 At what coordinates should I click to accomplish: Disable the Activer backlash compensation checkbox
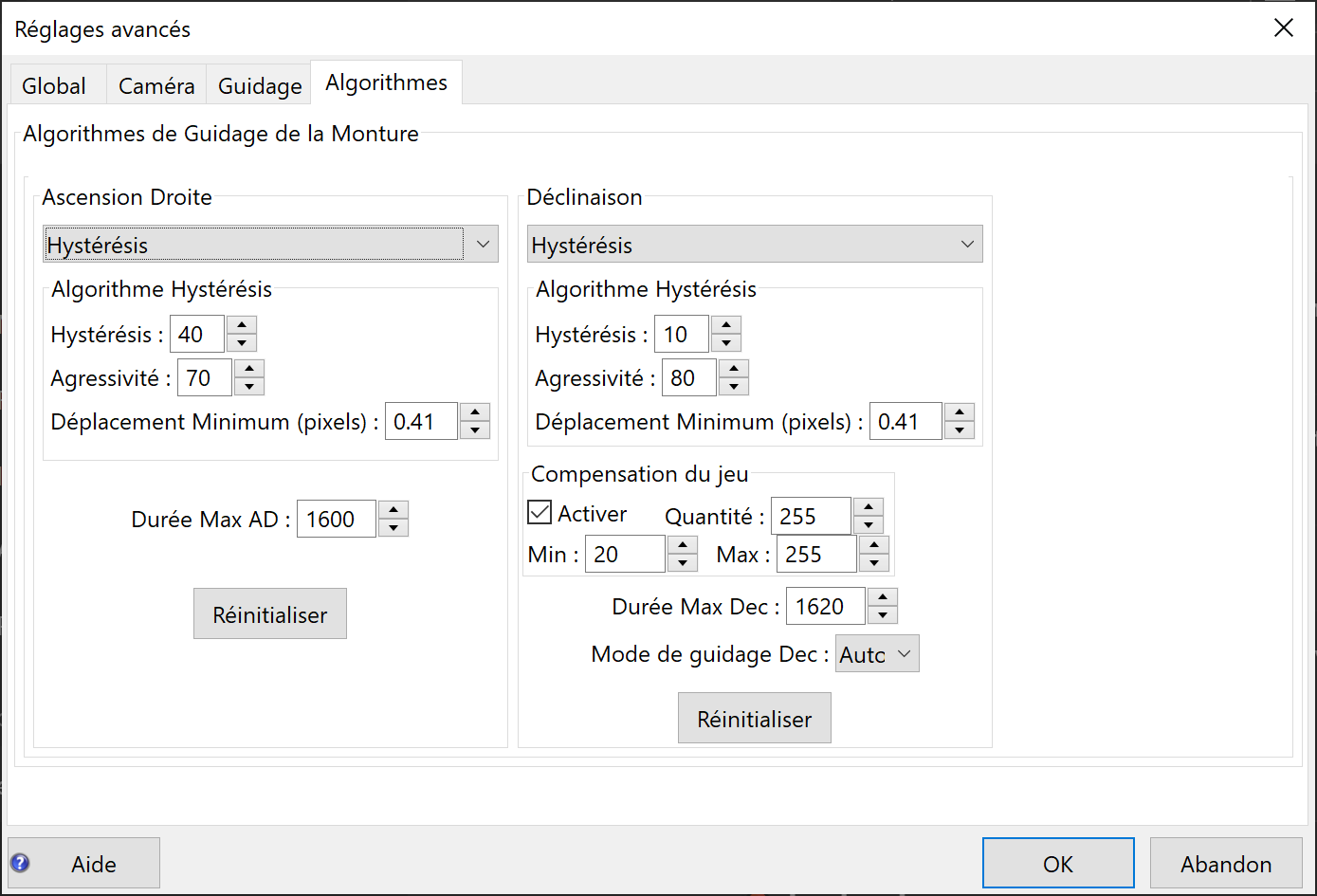click(540, 513)
